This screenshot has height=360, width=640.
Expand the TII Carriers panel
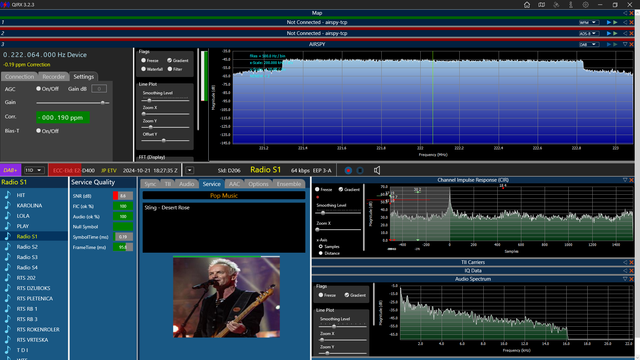click(625, 262)
